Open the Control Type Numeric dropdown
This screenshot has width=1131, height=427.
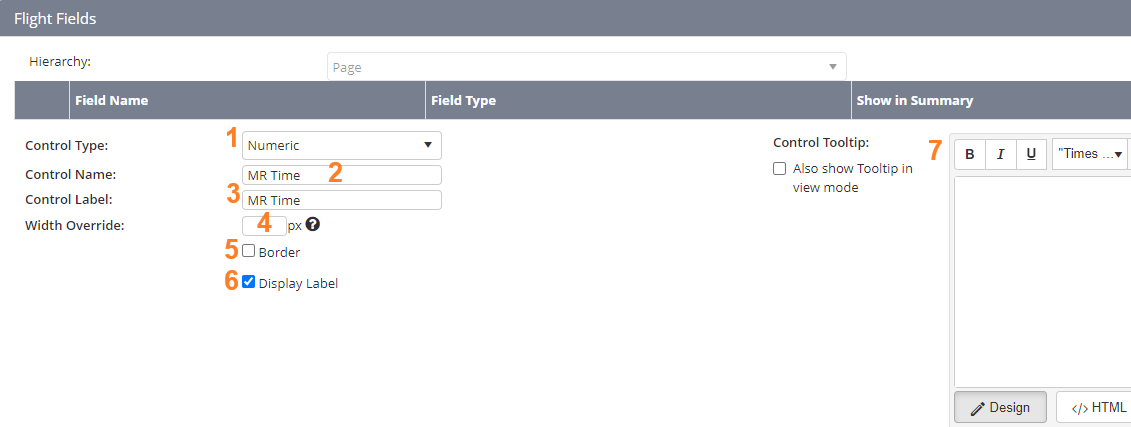pos(341,145)
